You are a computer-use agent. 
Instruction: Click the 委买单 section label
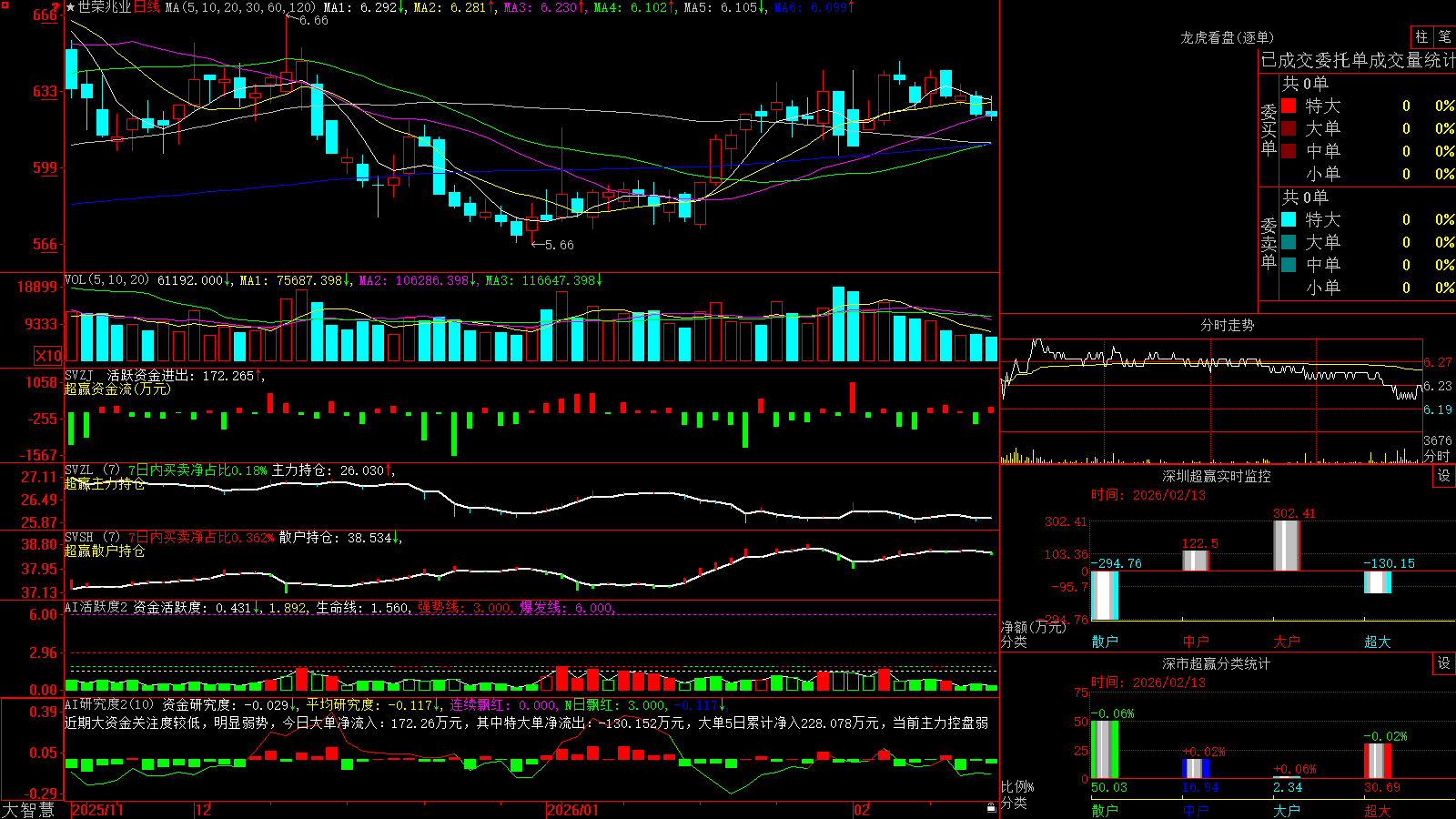[x=1269, y=129]
